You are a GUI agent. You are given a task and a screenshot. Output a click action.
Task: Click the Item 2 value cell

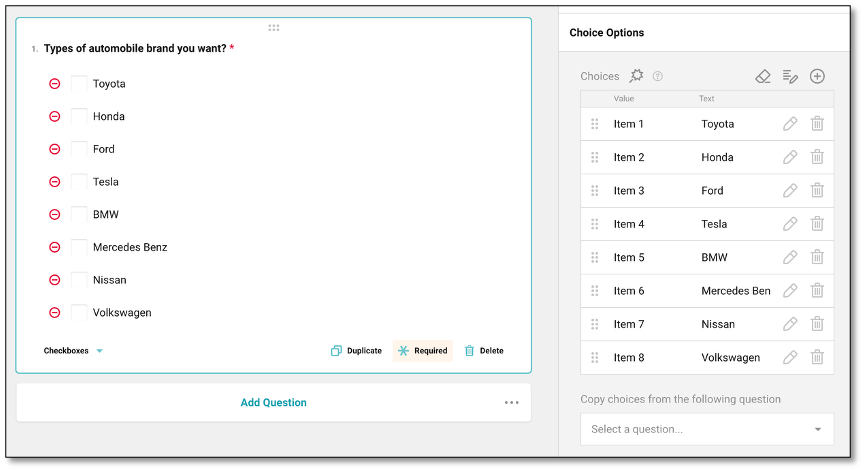629,157
